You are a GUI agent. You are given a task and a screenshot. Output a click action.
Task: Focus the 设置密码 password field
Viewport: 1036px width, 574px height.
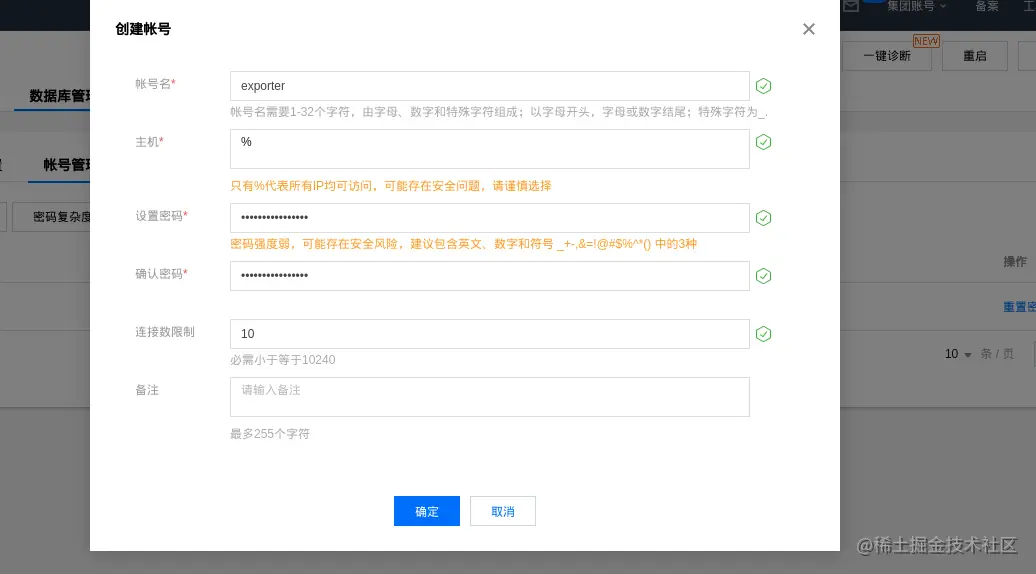coord(490,218)
